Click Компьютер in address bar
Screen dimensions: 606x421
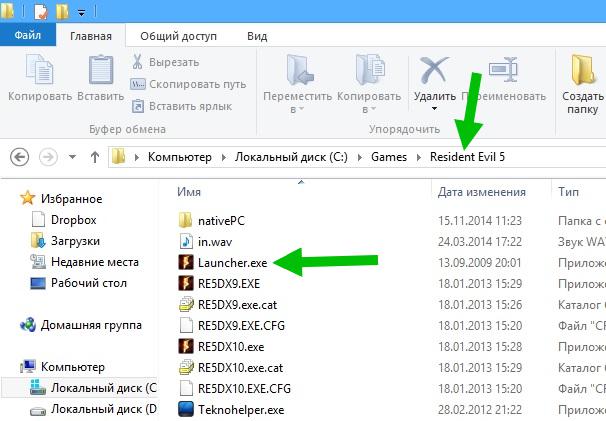point(180,157)
